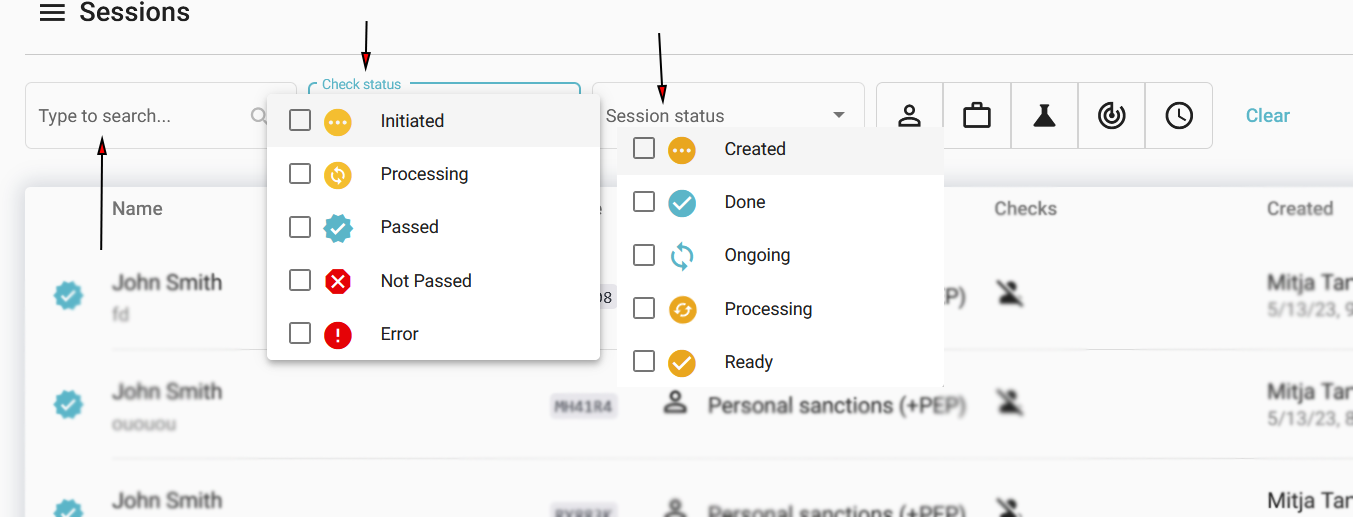Image resolution: width=1353 pixels, height=517 pixels.
Task: Open the hamburger navigation menu
Action: tap(52, 13)
